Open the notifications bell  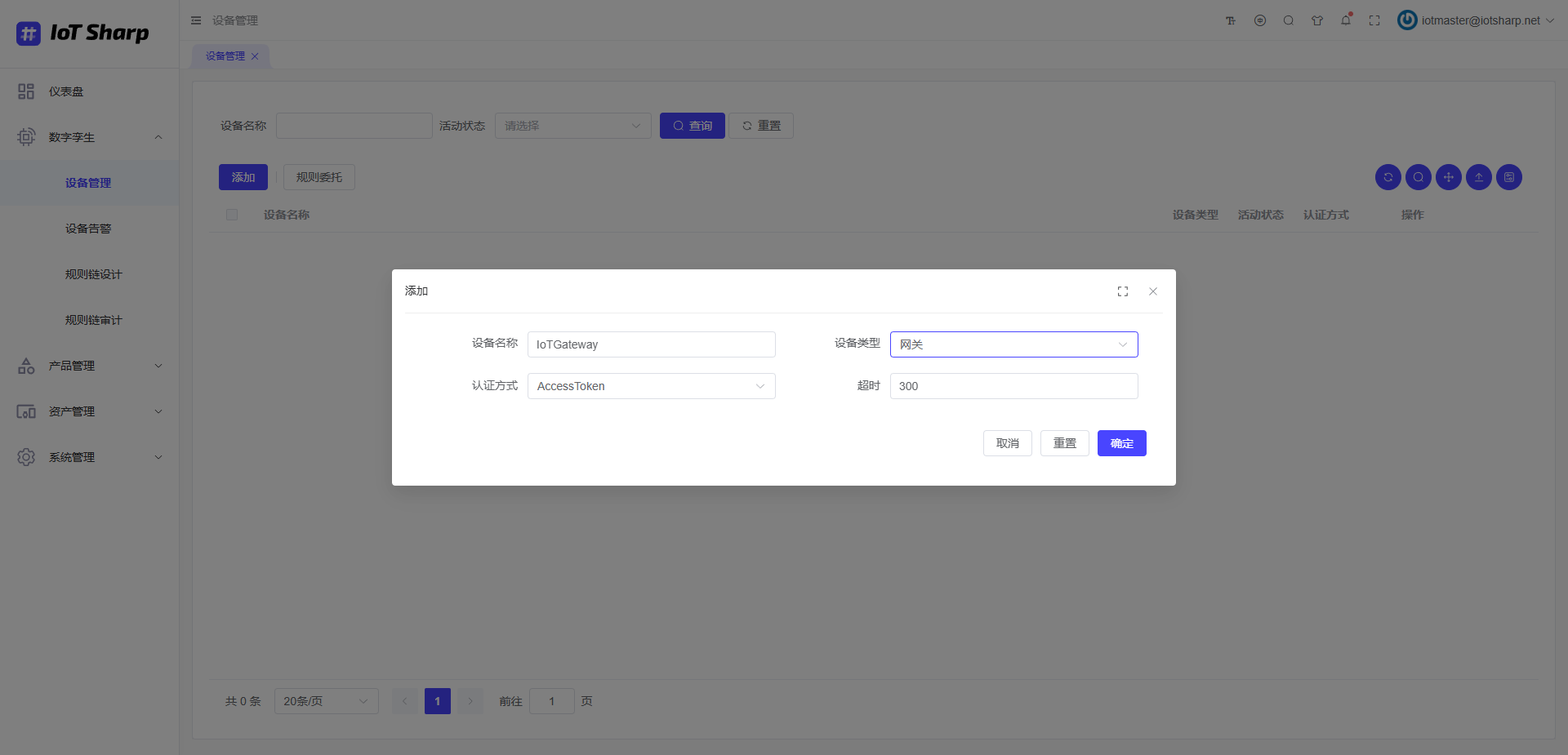(x=1345, y=20)
